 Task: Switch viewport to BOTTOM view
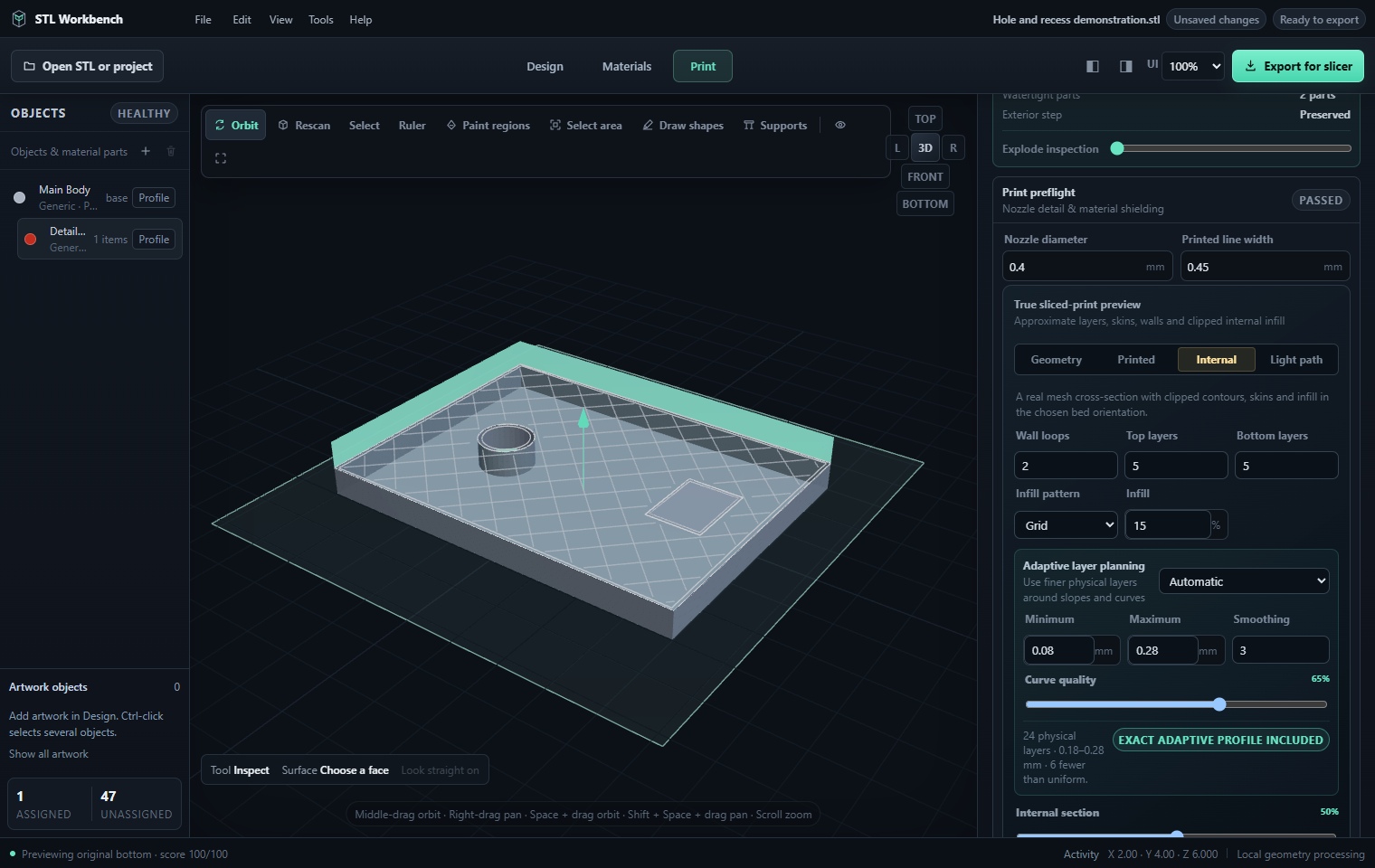coord(925,203)
